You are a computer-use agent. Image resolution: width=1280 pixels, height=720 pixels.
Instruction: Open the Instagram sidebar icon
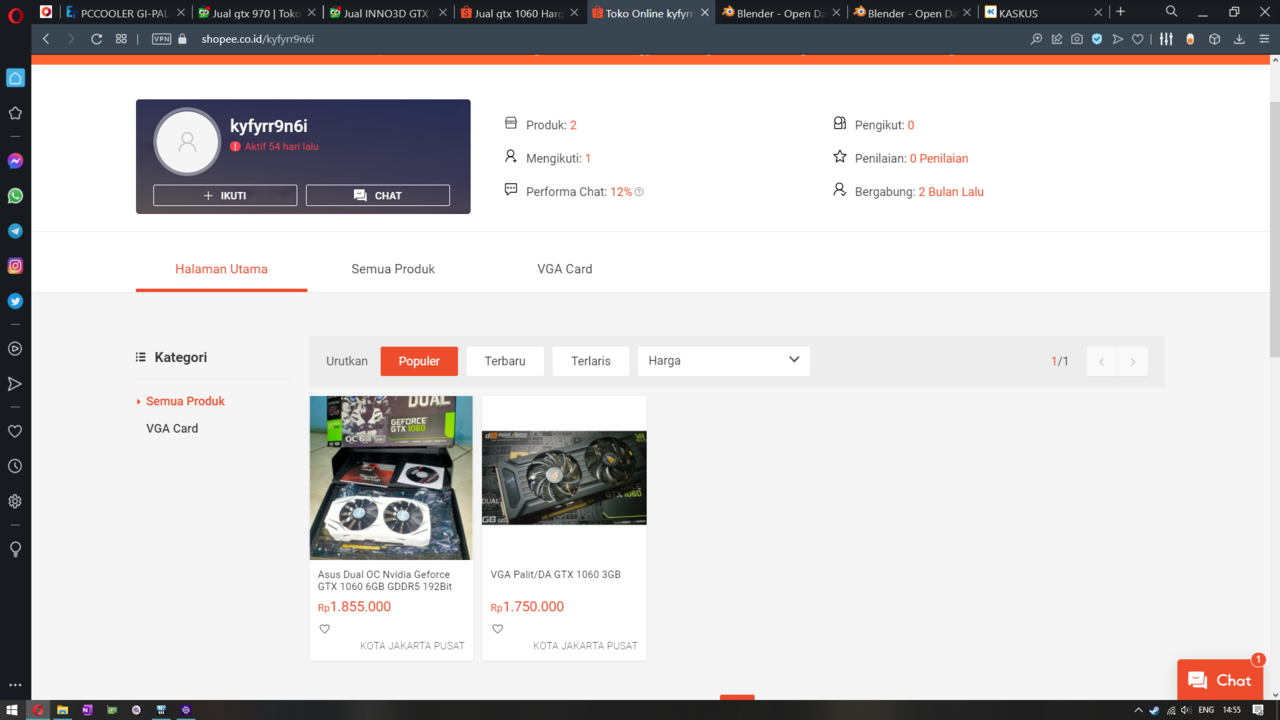tap(15, 266)
